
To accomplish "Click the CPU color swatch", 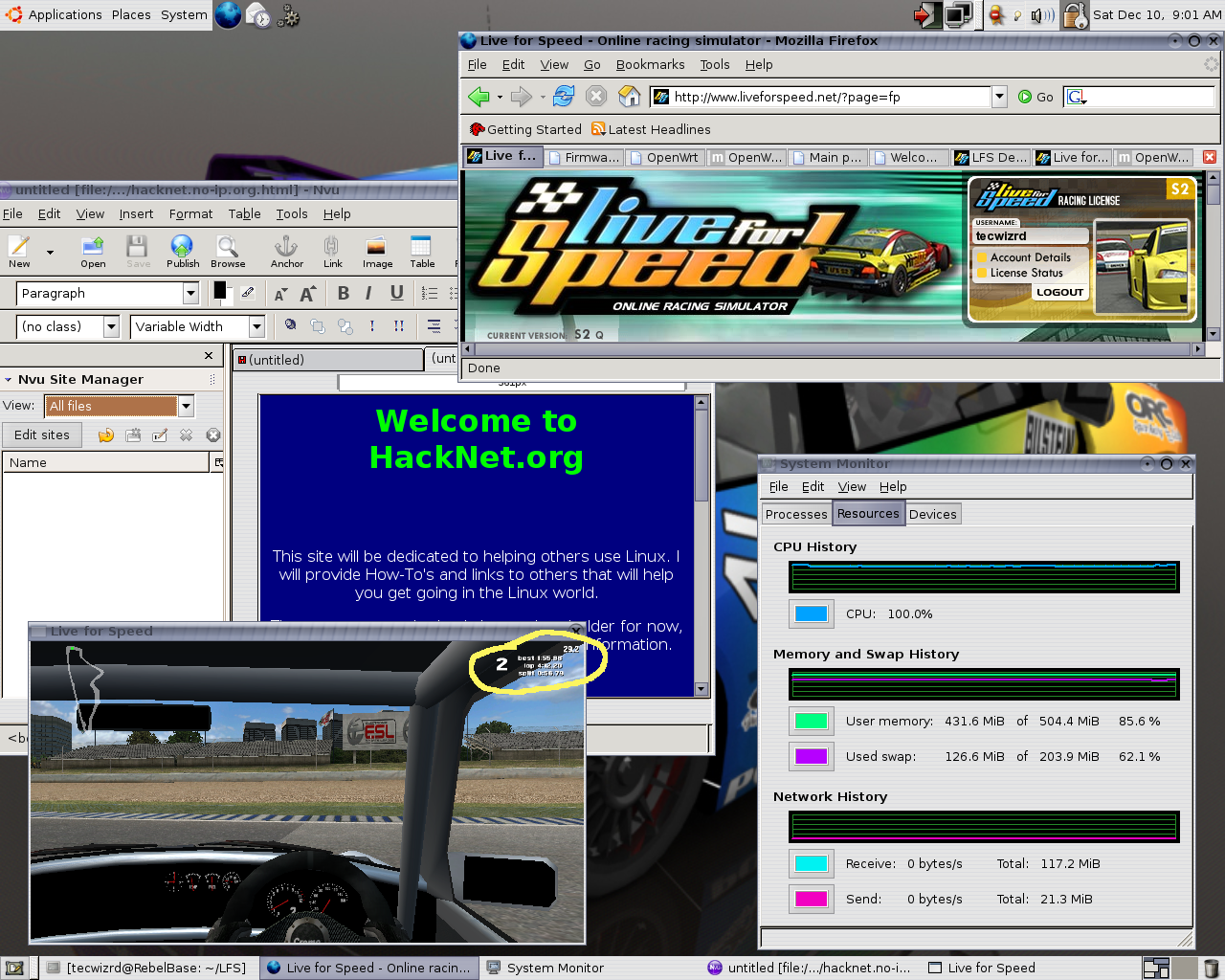I will [x=811, y=613].
